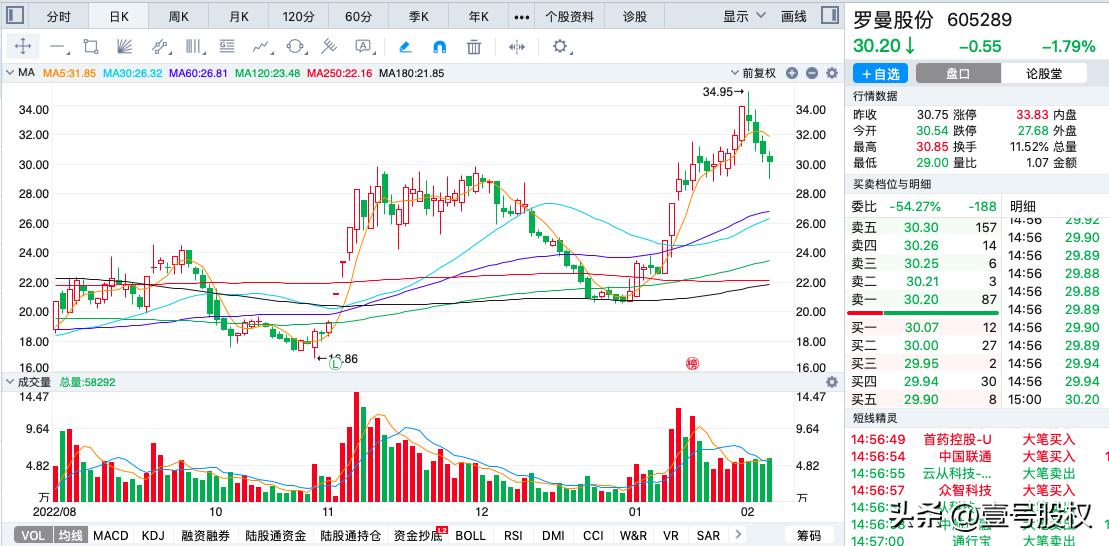Select the circle arc drawing tool
This screenshot has width=1109, height=546.
pos(295,47)
